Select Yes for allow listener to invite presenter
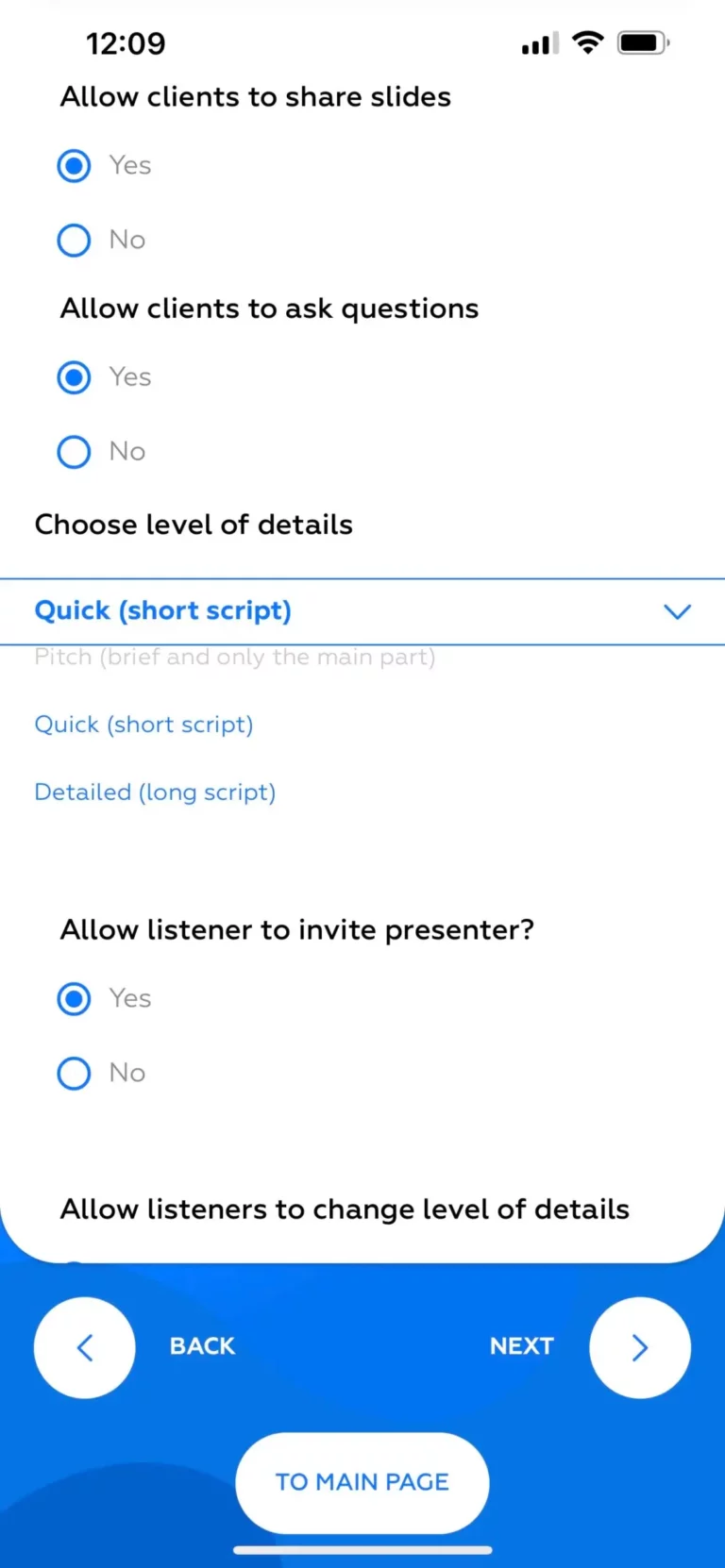 click(75, 998)
